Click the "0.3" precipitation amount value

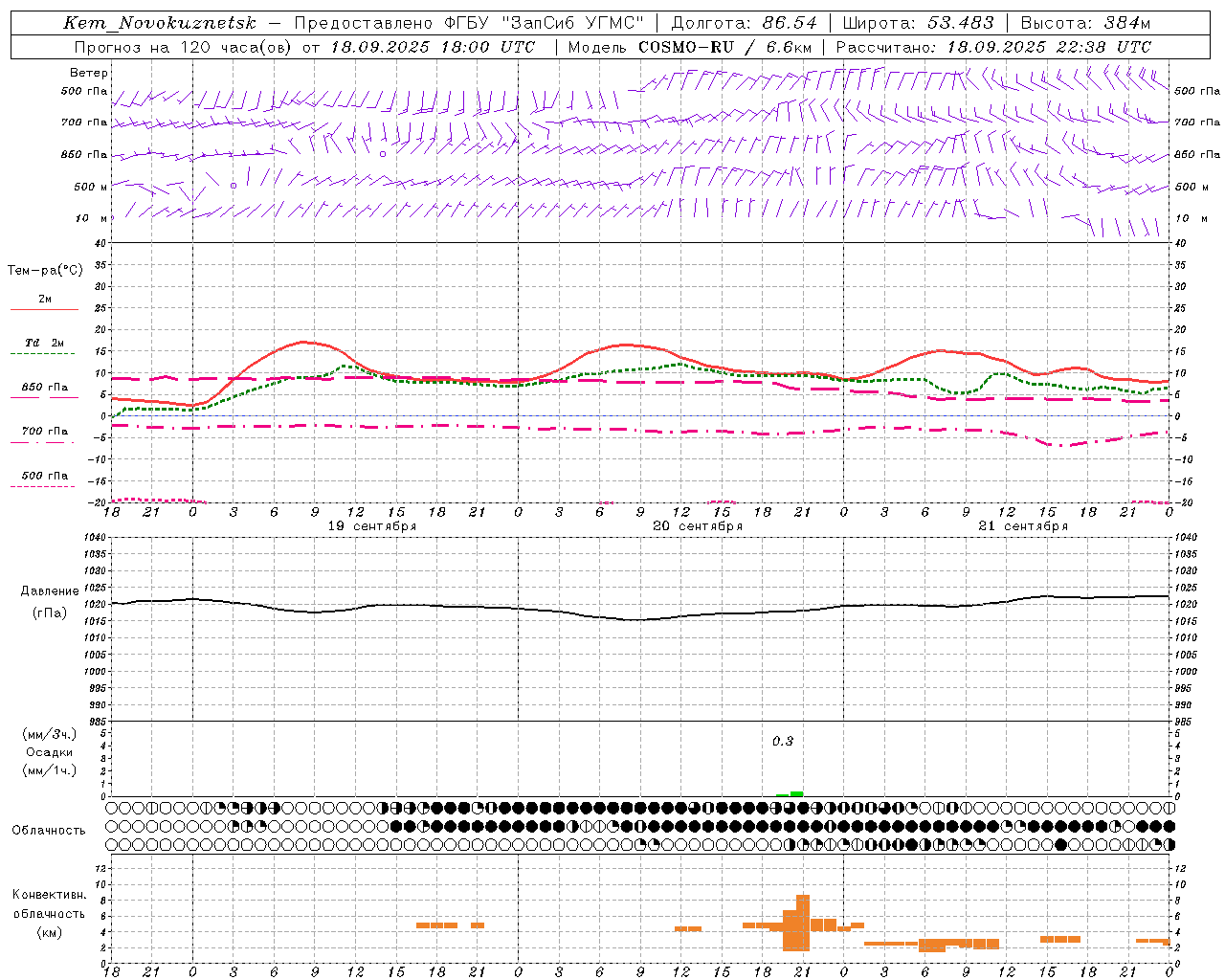783,741
